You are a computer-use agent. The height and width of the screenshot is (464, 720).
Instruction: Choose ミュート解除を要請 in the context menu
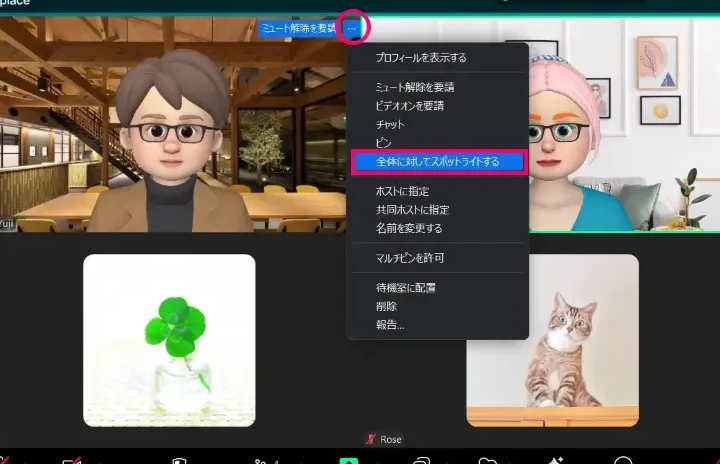(x=414, y=87)
